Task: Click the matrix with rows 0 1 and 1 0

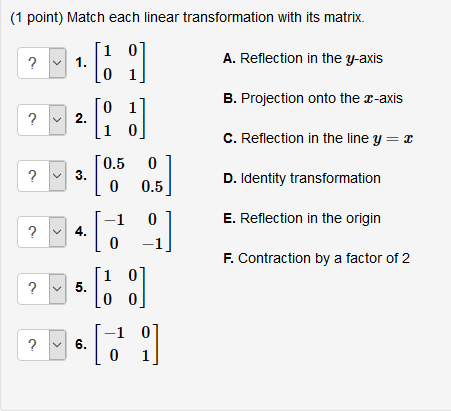Action: [120, 119]
